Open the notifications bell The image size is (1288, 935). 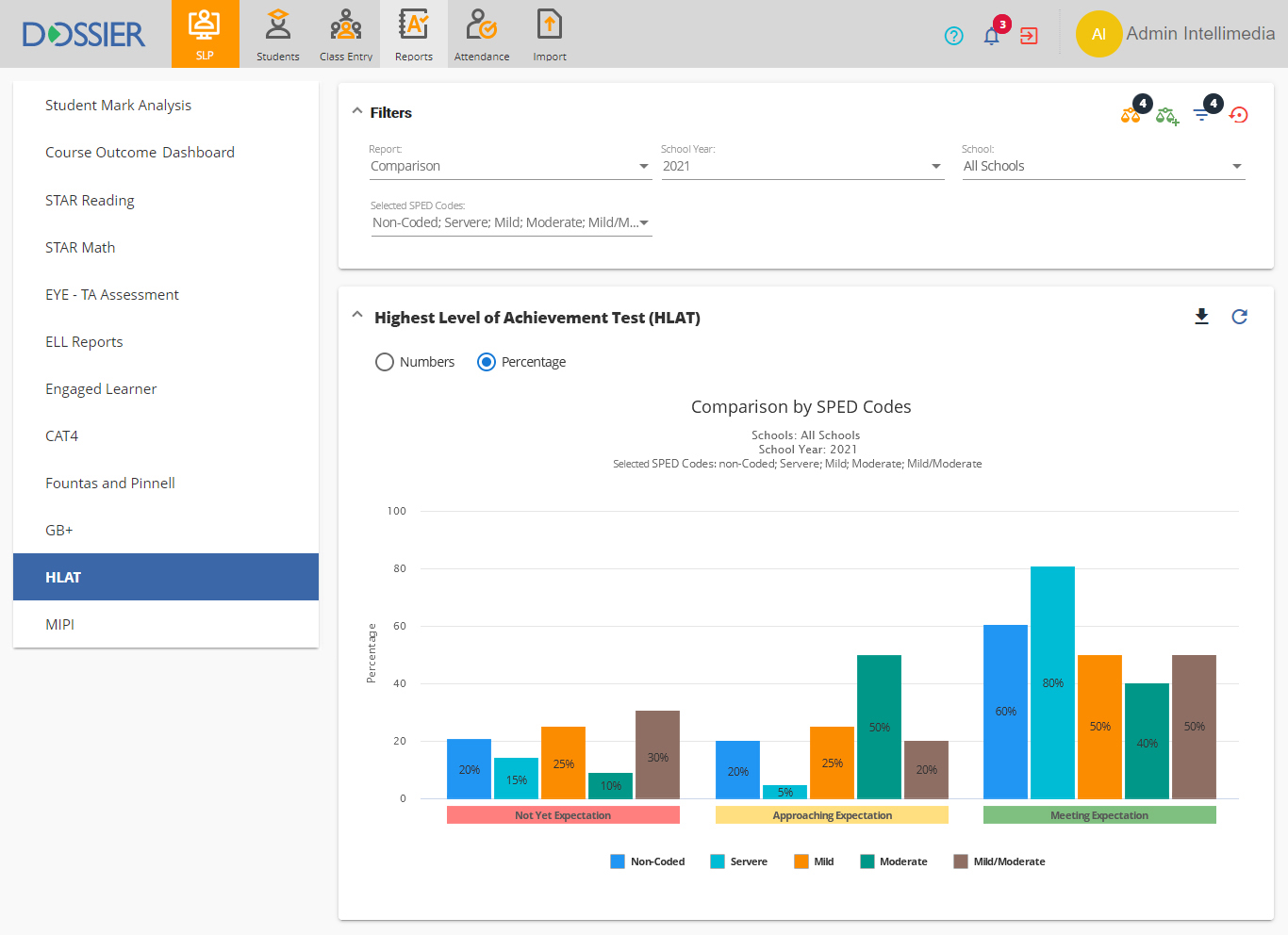(991, 36)
